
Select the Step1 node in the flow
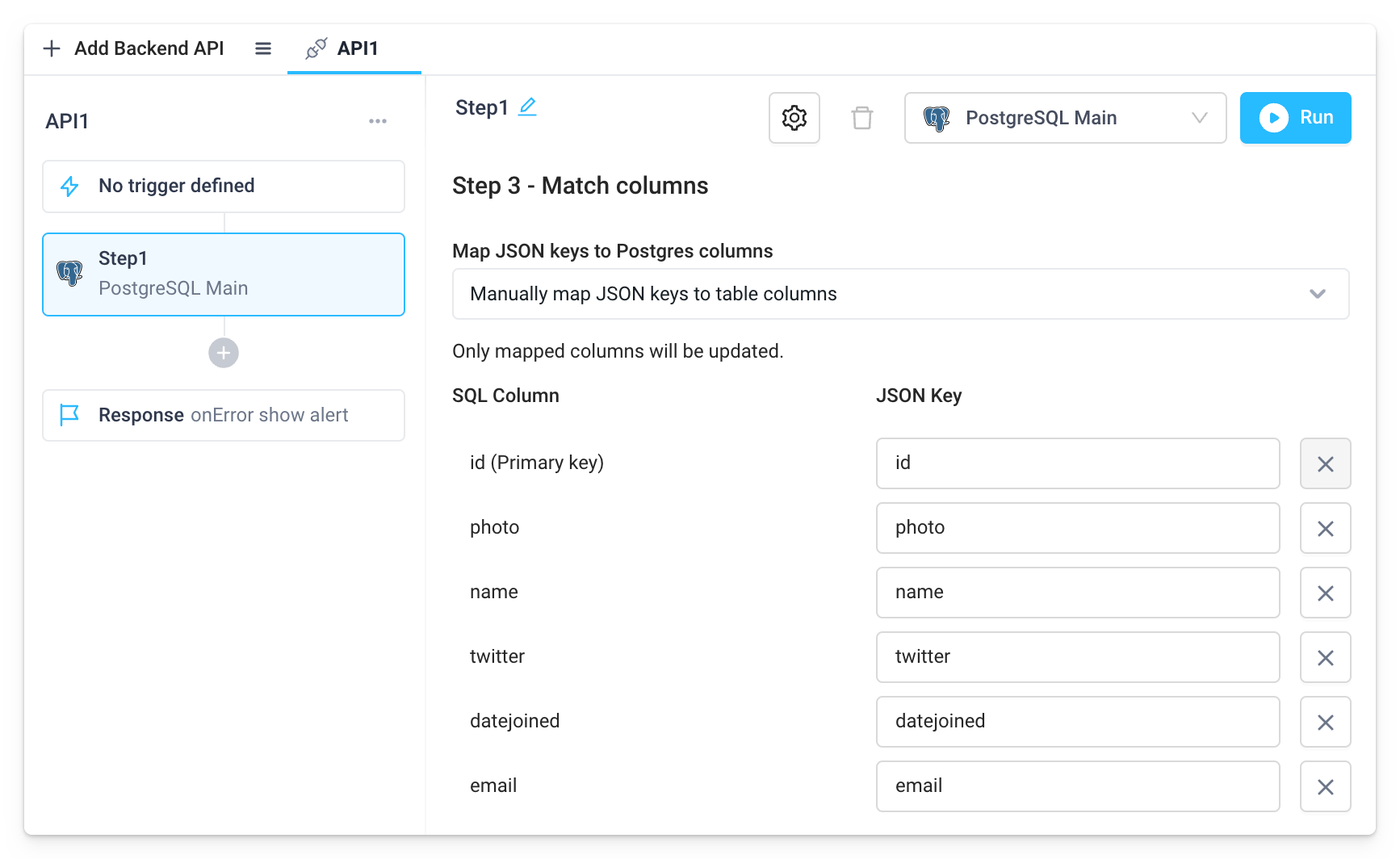coord(223,274)
